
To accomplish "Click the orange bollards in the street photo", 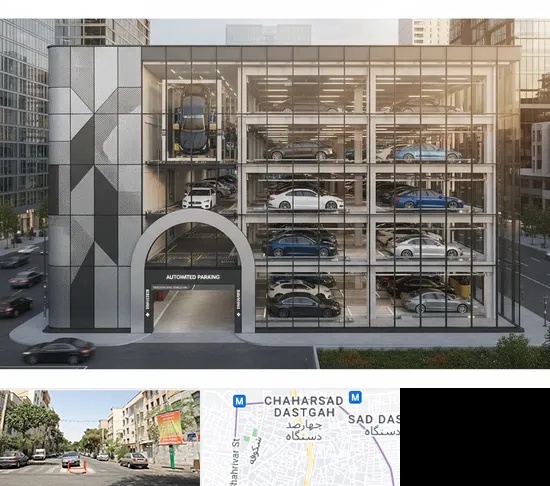I will click(76, 467).
